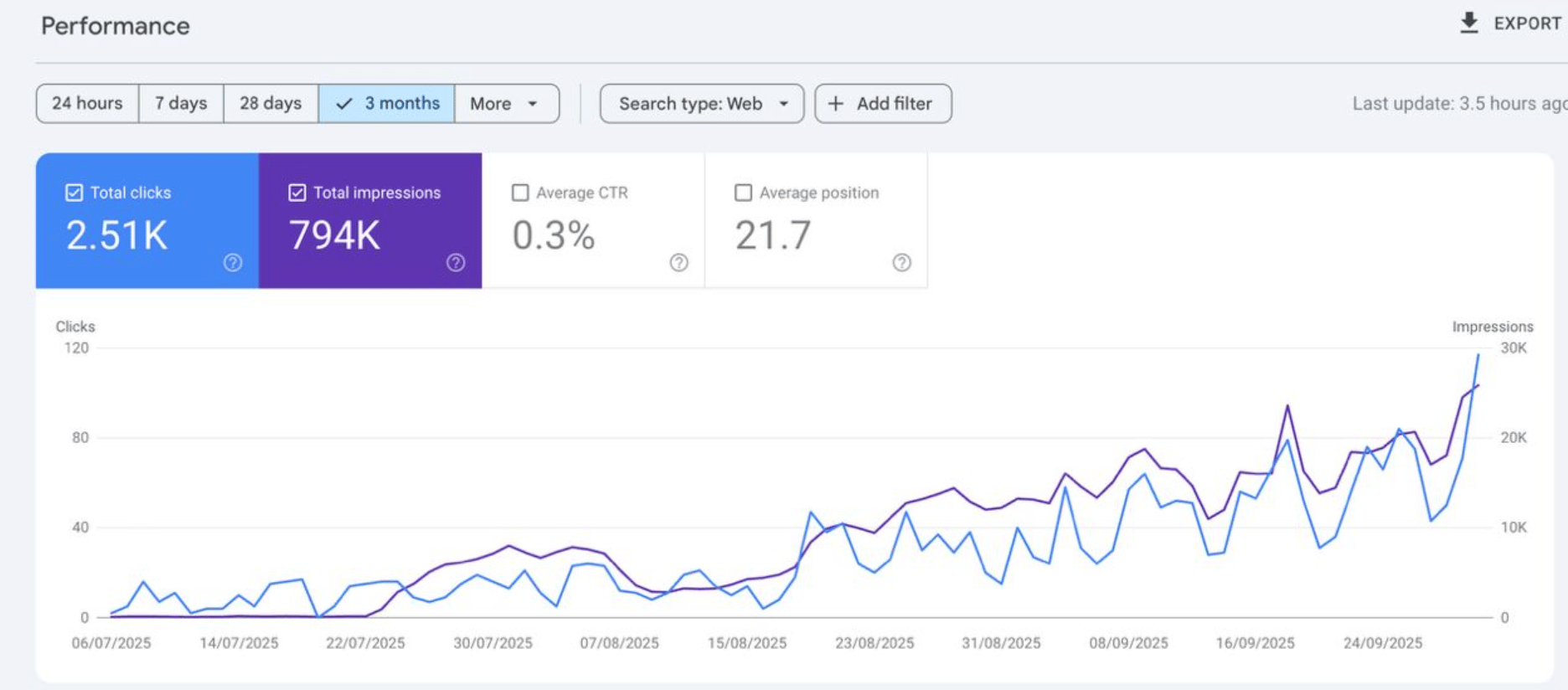Select the 7 days range tab

tap(181, 104)
